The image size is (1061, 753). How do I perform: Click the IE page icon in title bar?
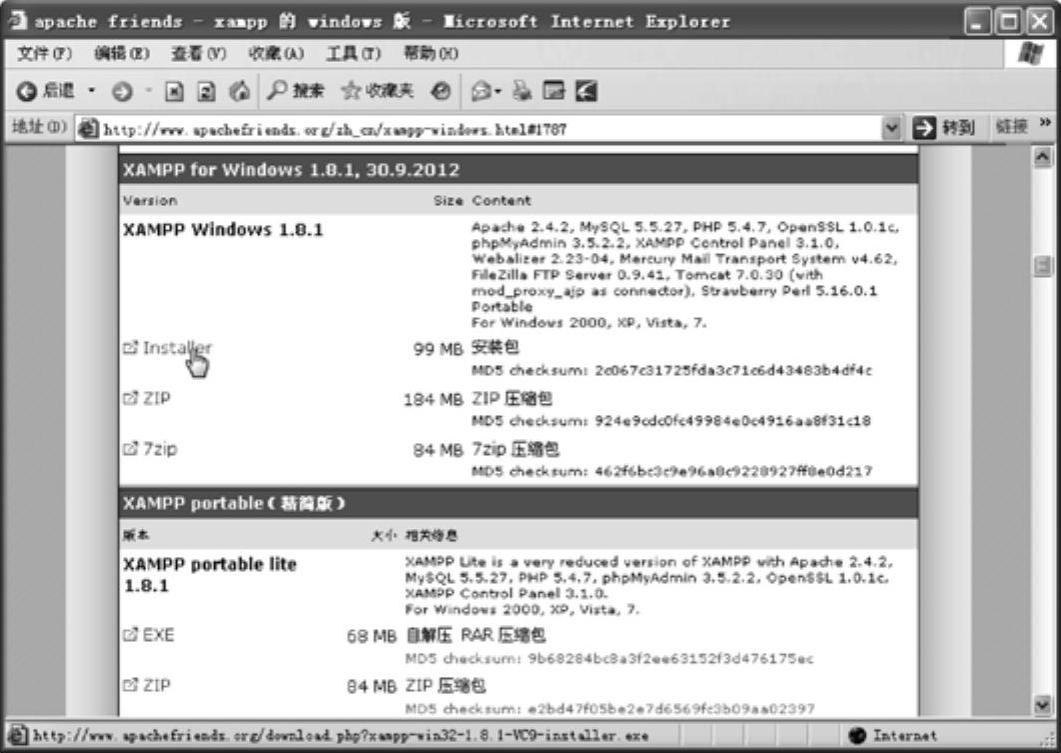[16, 20]
